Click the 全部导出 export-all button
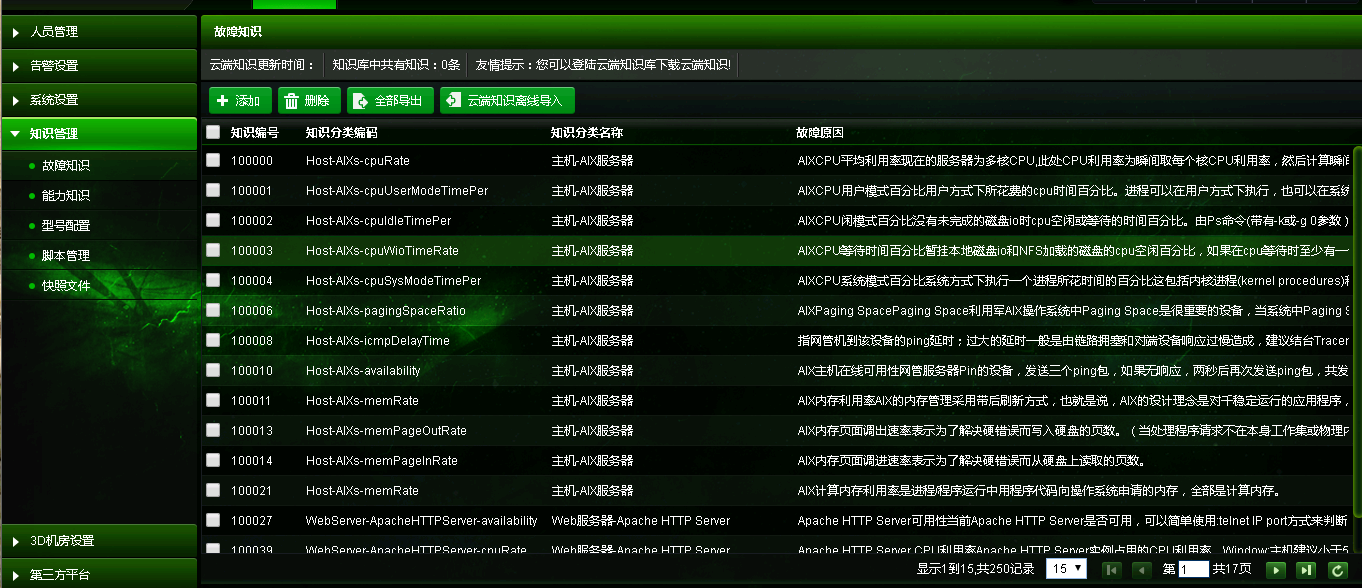Image resolution: width=1362 pixels, height=588 pixels. pyautogui.click(x=390, y=100)
